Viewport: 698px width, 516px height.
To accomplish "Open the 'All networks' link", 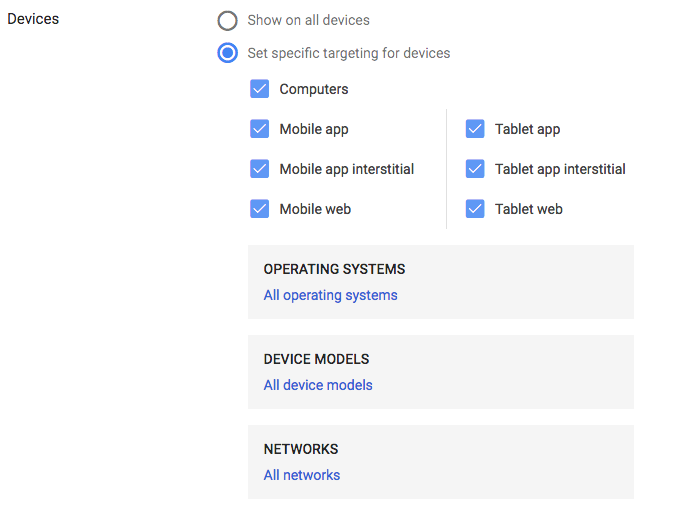I will coord(301,475).
